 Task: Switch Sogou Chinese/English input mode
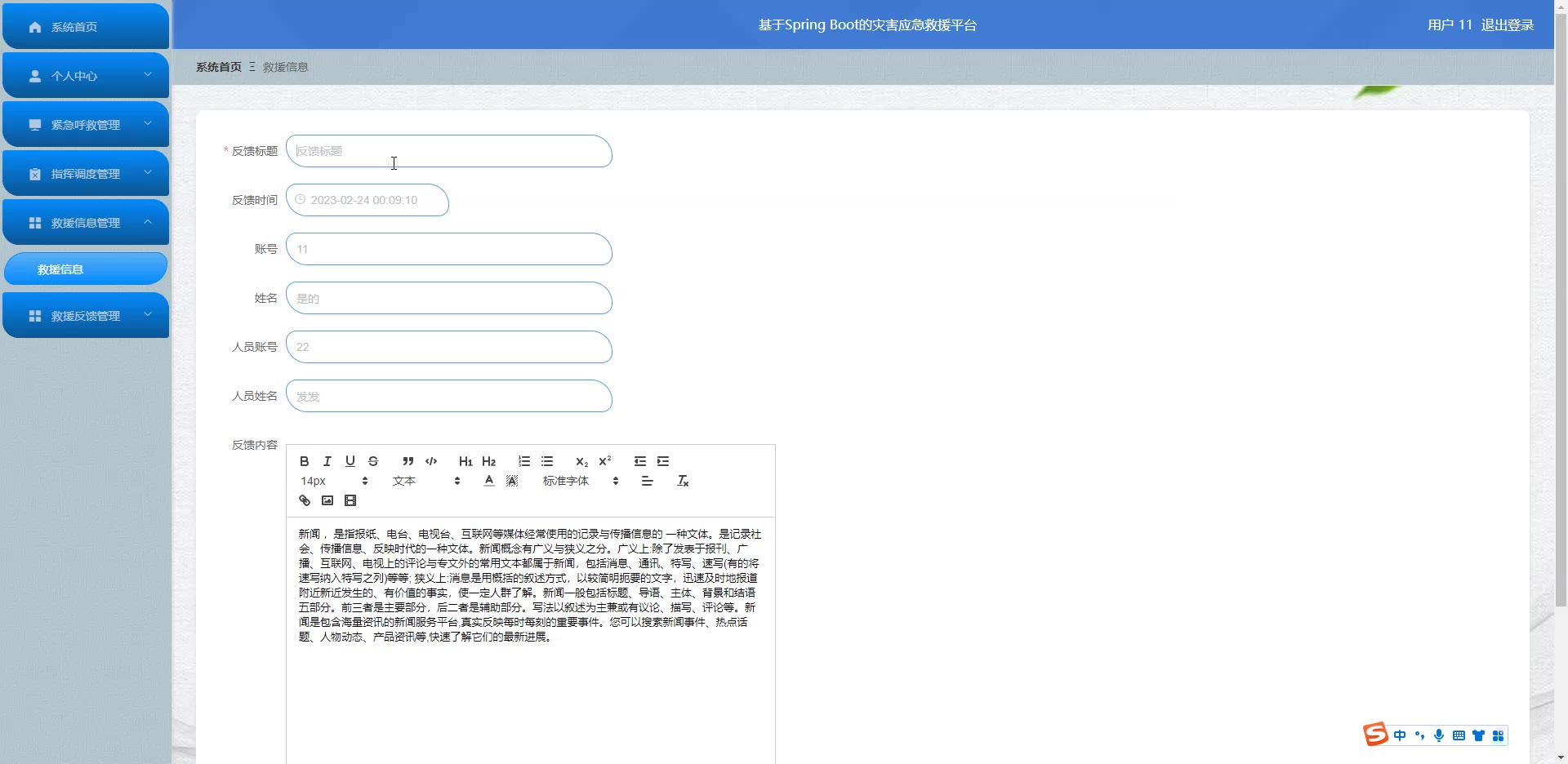tap(1400, 735)
